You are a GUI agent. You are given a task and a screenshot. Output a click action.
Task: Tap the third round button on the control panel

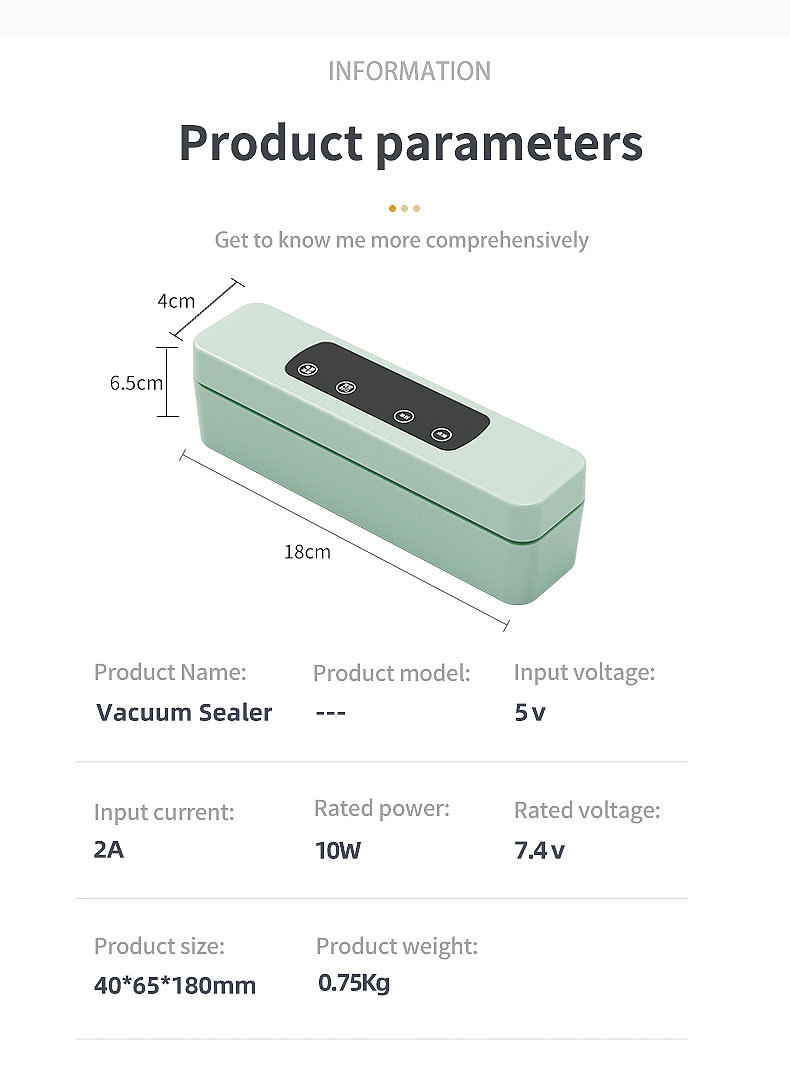pyautogui.click(x=404, y=415)
